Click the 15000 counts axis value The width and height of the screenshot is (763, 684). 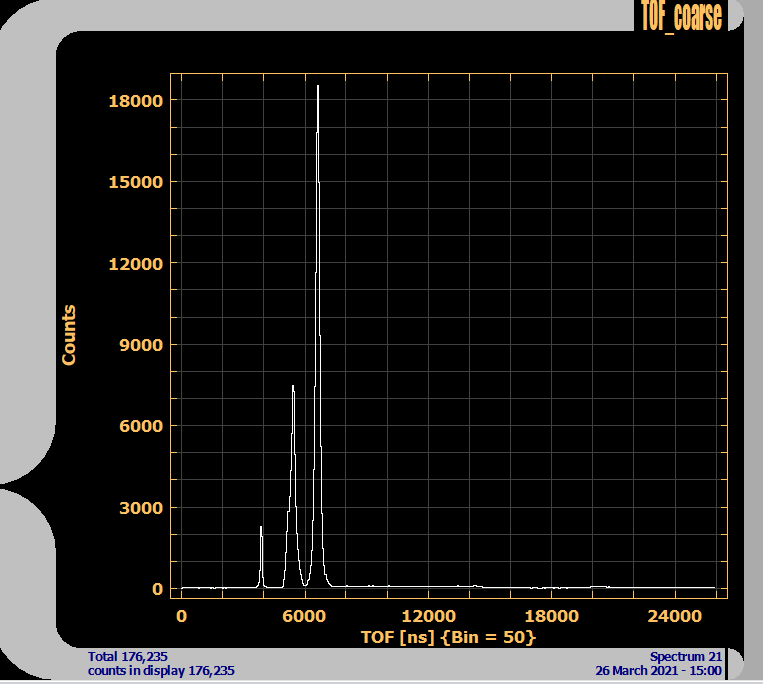(135, 182)
